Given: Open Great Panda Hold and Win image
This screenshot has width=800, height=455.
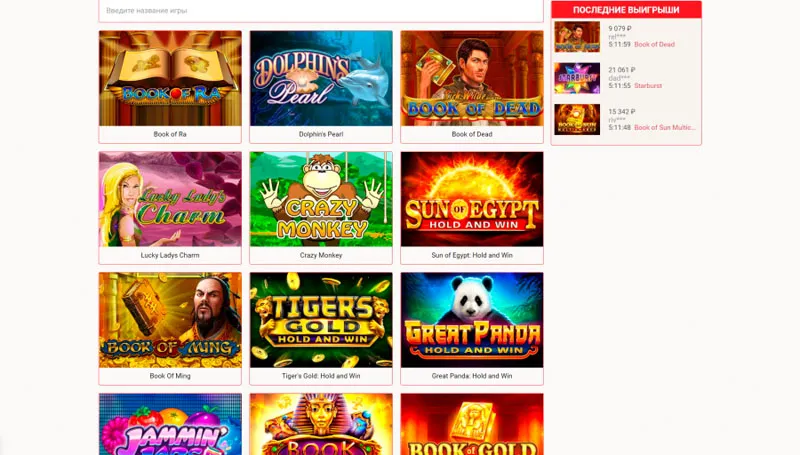Looking at the screenshot, I should coord(472,320).
